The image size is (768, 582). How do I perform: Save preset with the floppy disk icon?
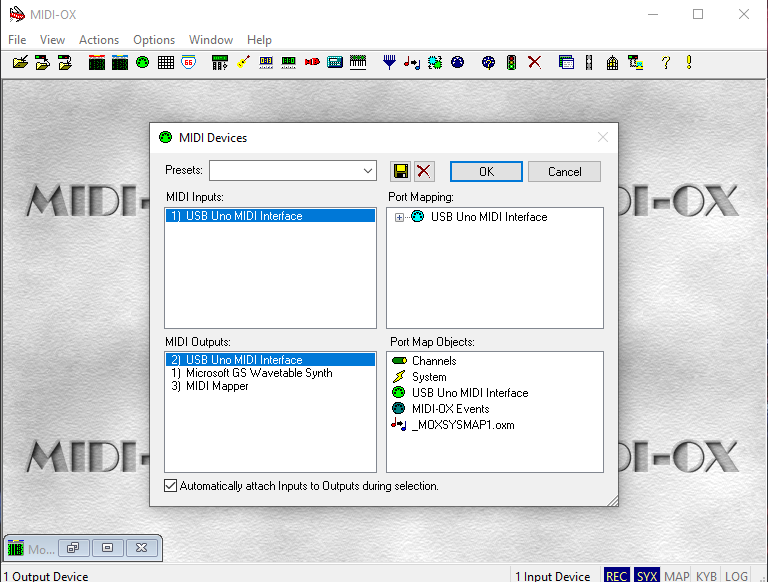[x=401, y=171]
